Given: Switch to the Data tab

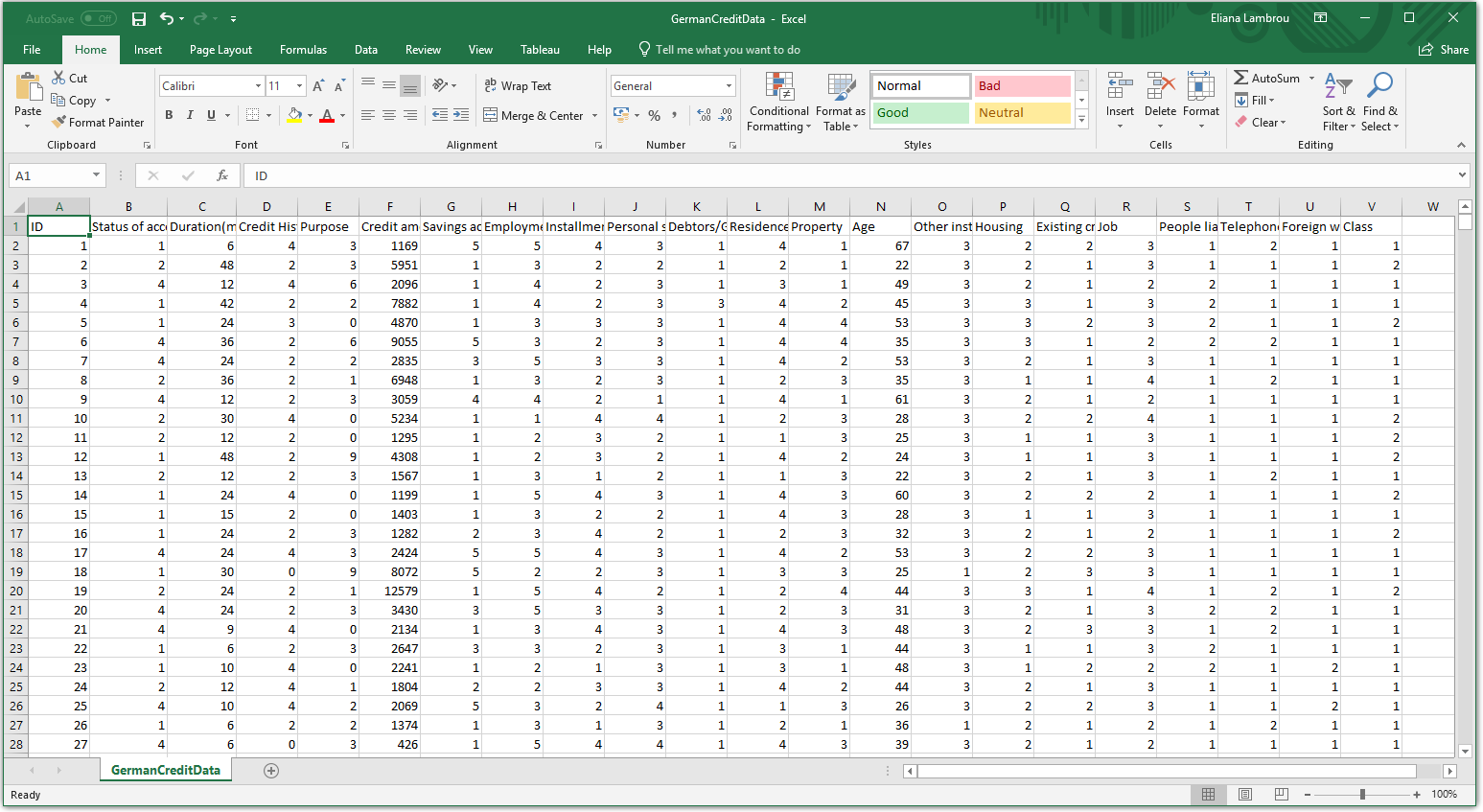Looking at the screenshot, I should (366, 50).
